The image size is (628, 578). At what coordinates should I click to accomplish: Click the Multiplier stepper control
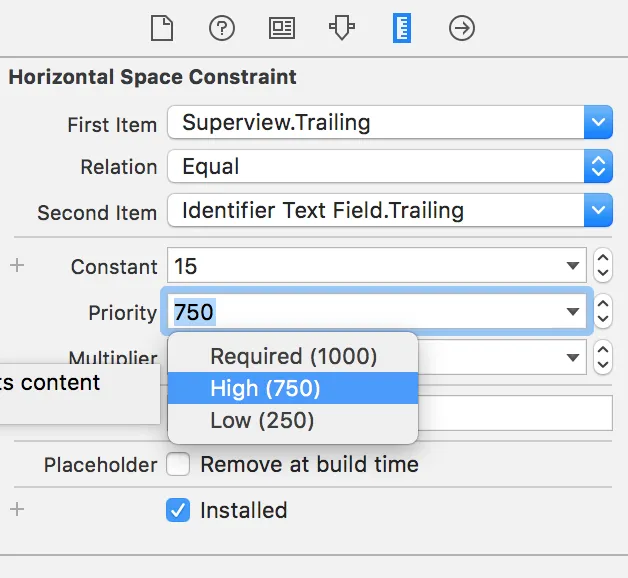click(x=603, y=357)
